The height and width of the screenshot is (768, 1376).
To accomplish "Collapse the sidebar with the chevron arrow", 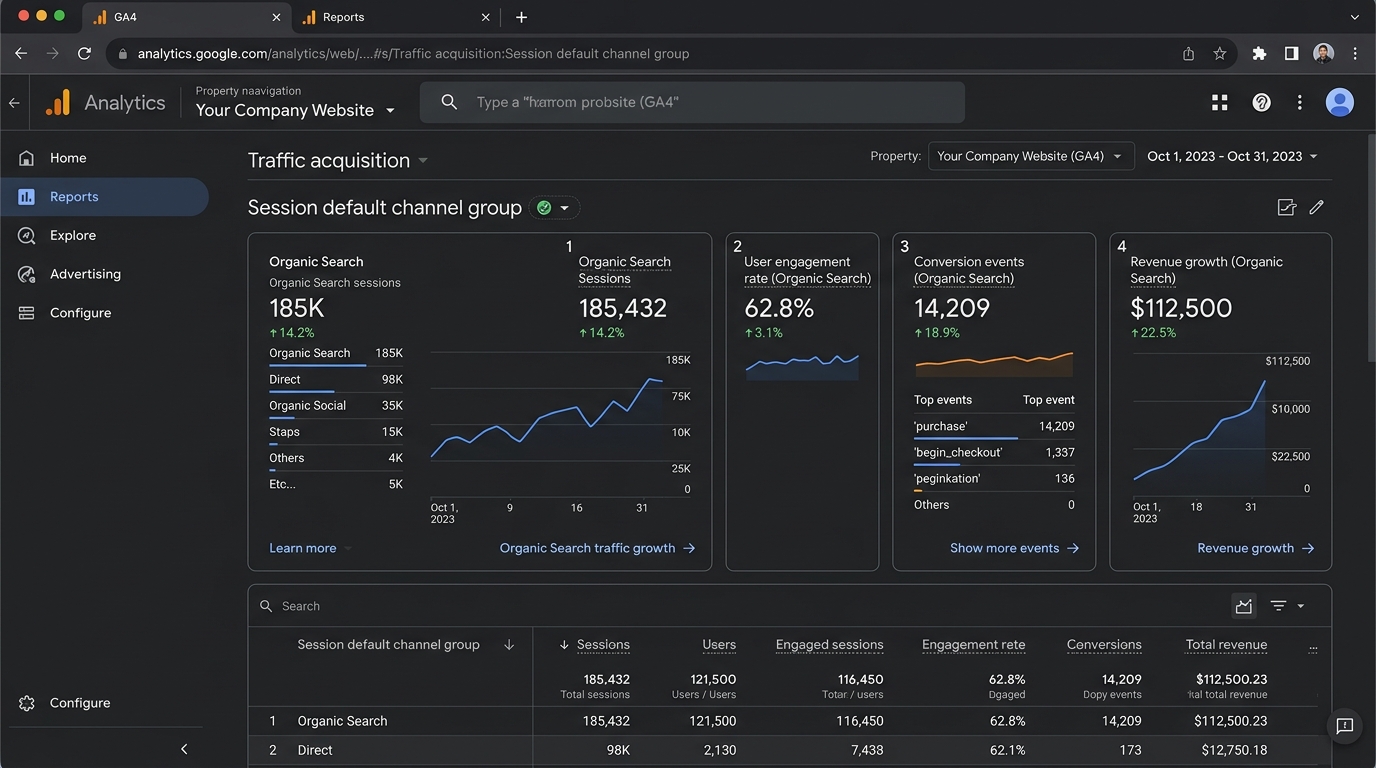I will 184,749.
